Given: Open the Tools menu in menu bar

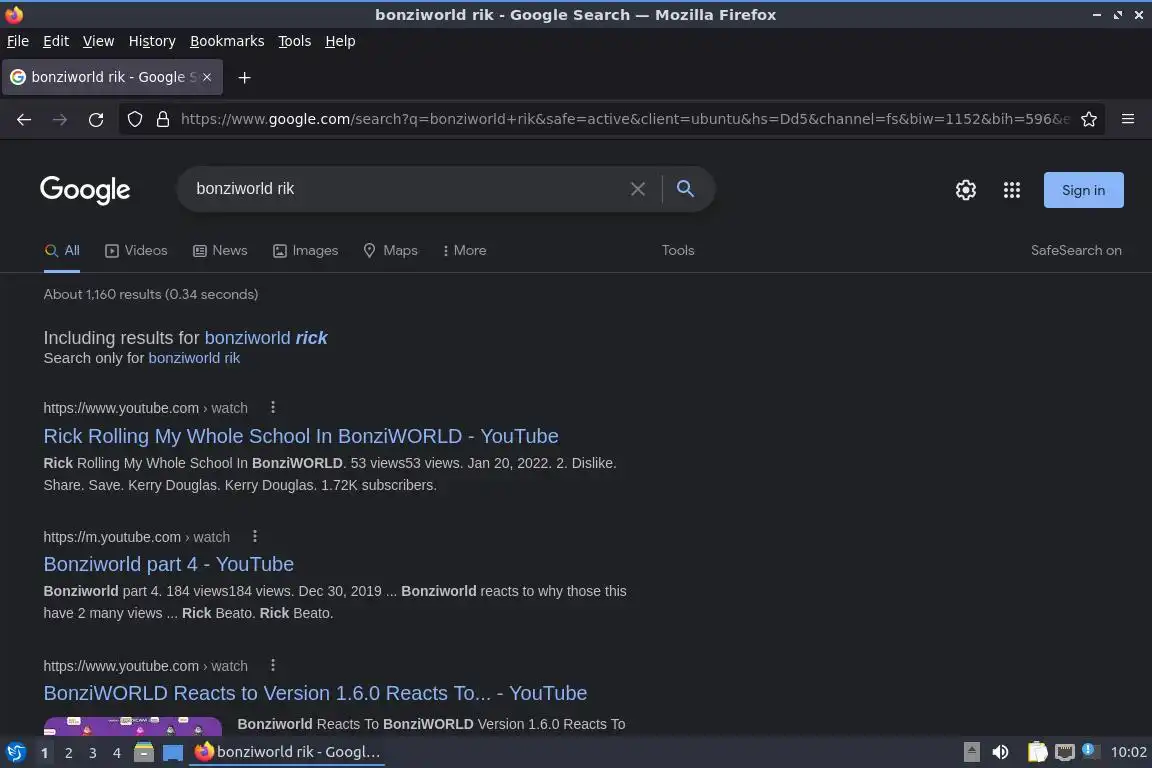Looking at the screenshot, I should coord(295,41).
